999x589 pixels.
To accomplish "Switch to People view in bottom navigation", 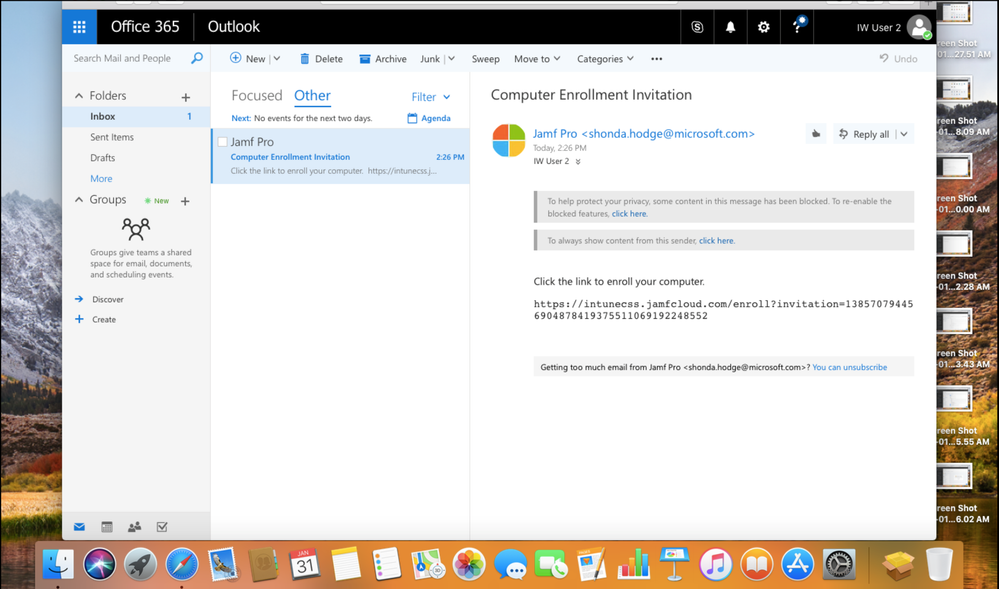I will (134, 527).
